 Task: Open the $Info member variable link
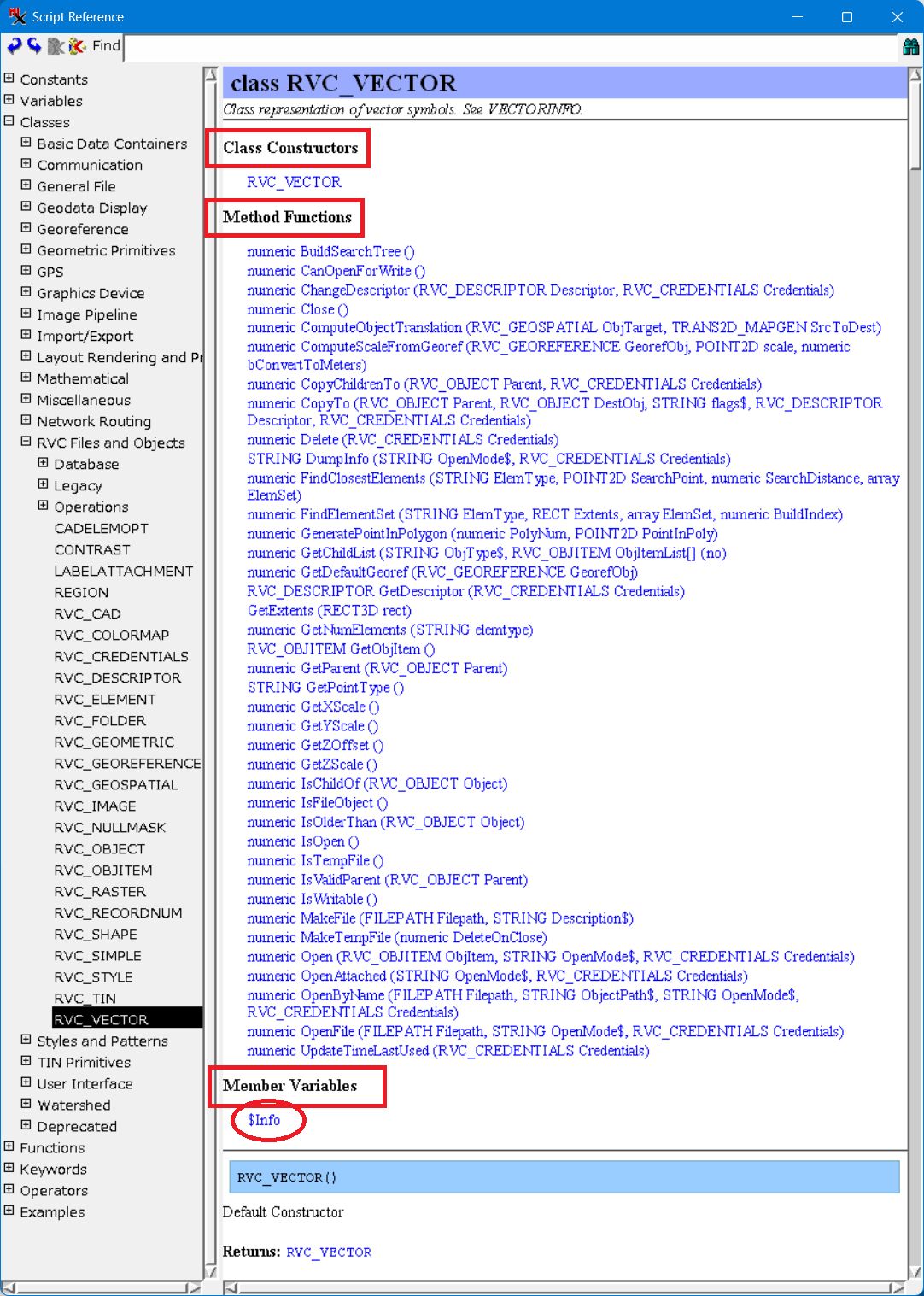pos(264,1120)
